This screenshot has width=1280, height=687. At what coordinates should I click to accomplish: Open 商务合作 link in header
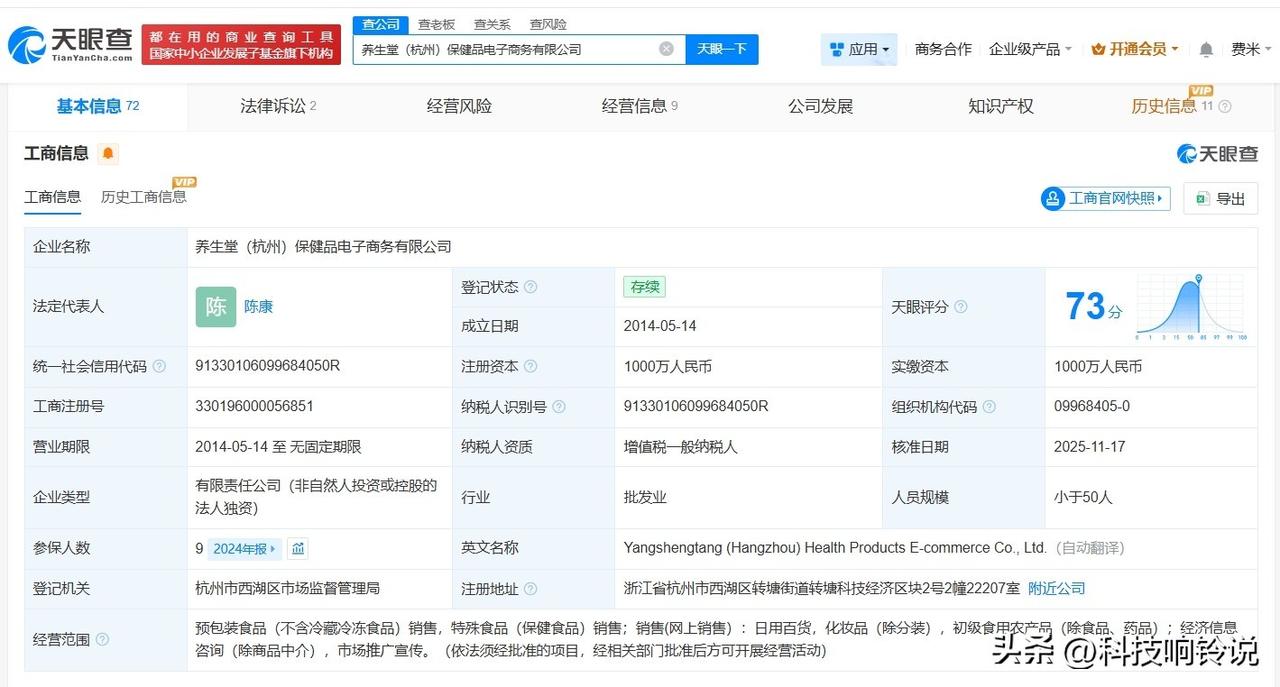pos(943,49)
